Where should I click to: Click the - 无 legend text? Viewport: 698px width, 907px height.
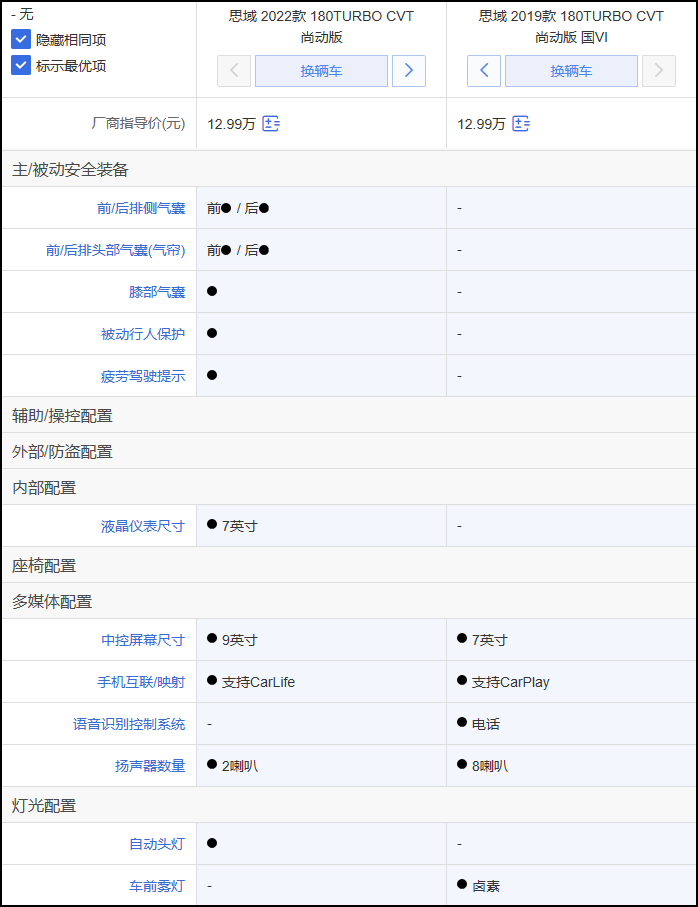(x=23, y=14)
